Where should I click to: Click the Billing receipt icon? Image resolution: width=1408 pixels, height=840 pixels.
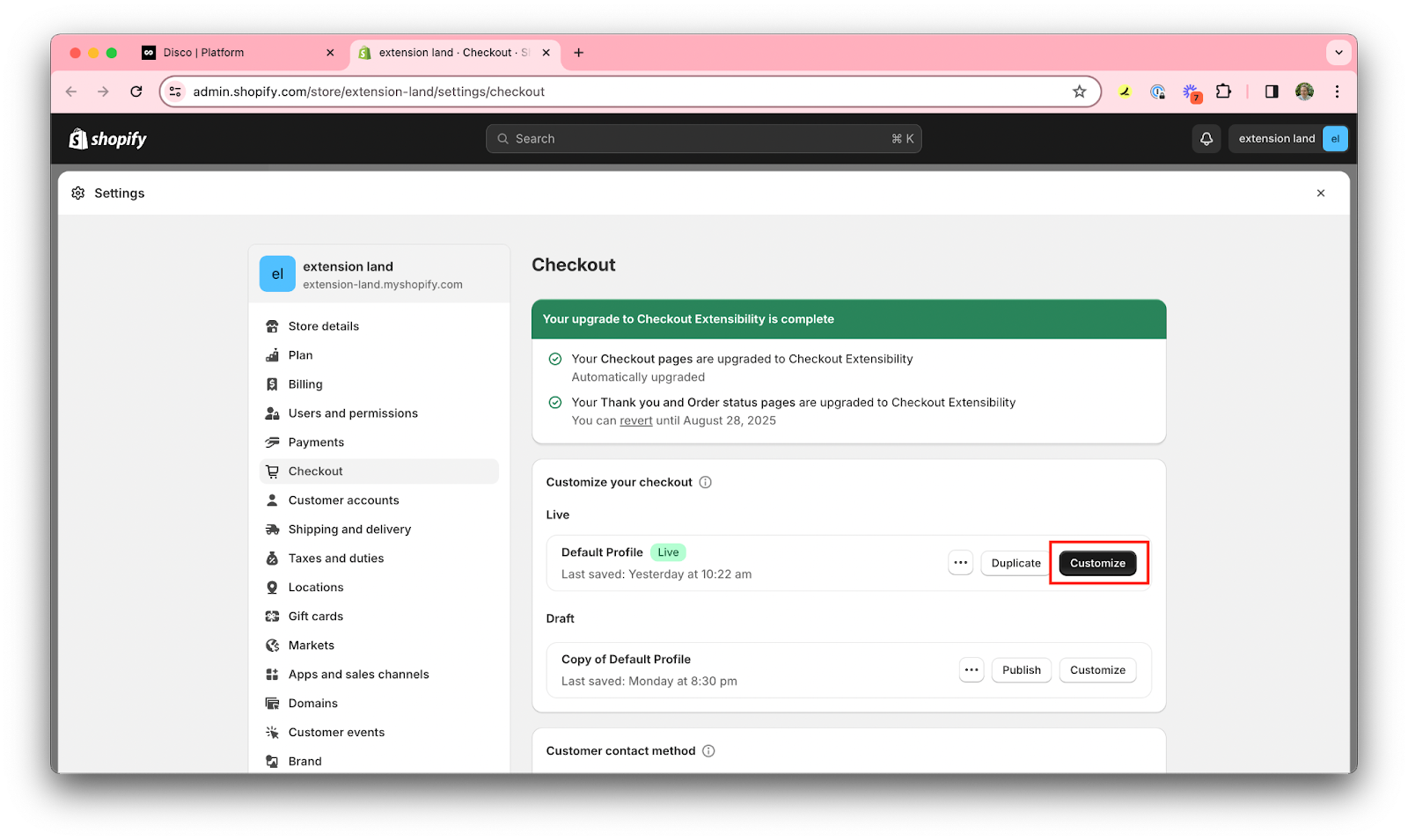click(x=273, y=384)
